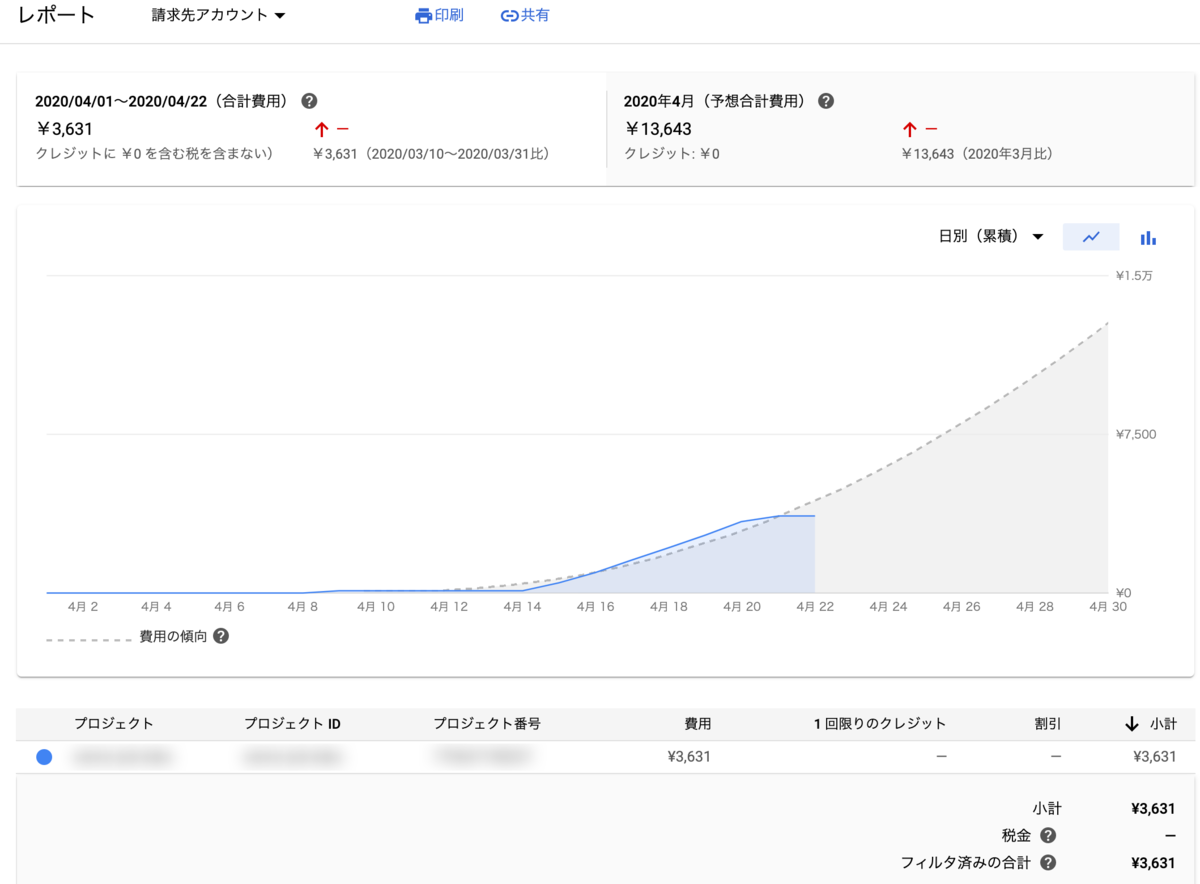
Task: Sort by 1回限りのクレジット column header
Action: [879, 724]
